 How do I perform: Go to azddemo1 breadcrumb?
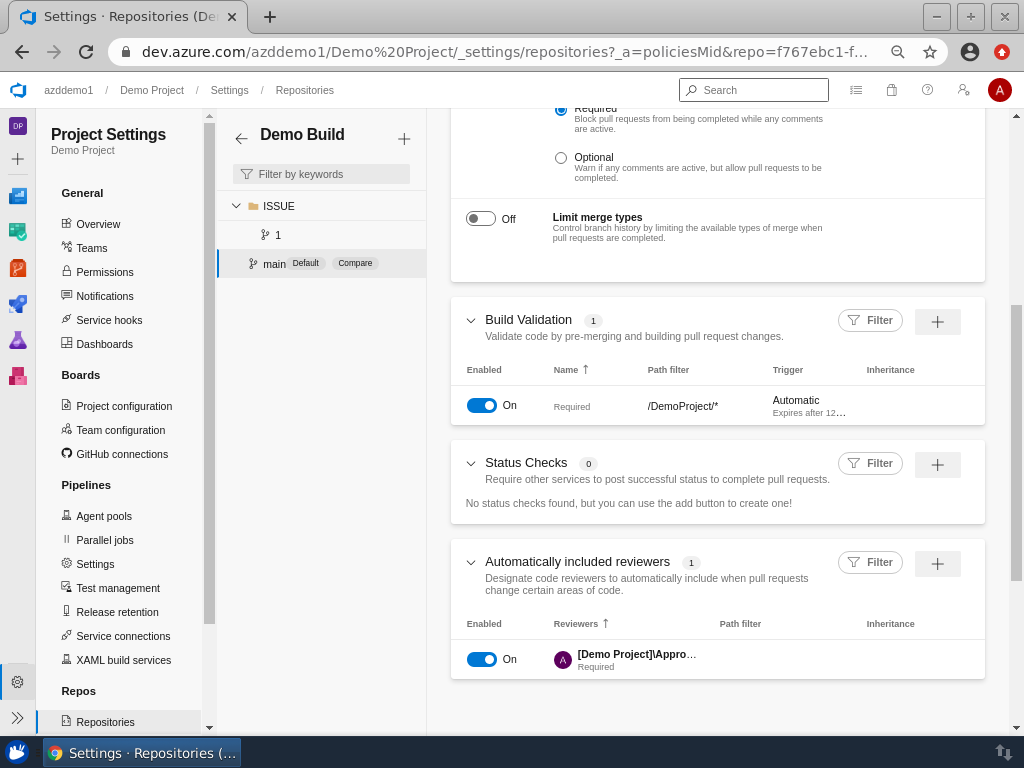tap(69, 90)
